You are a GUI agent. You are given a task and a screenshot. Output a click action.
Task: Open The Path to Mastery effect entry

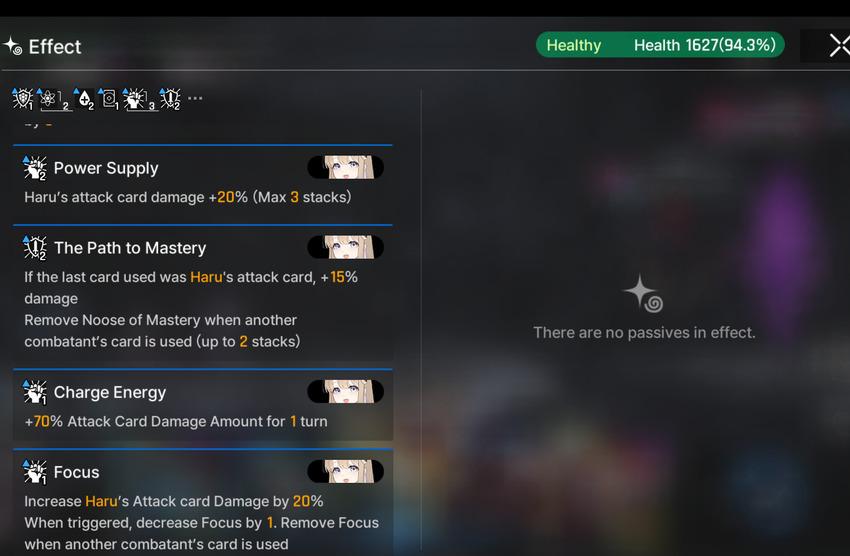coord(203,293)
